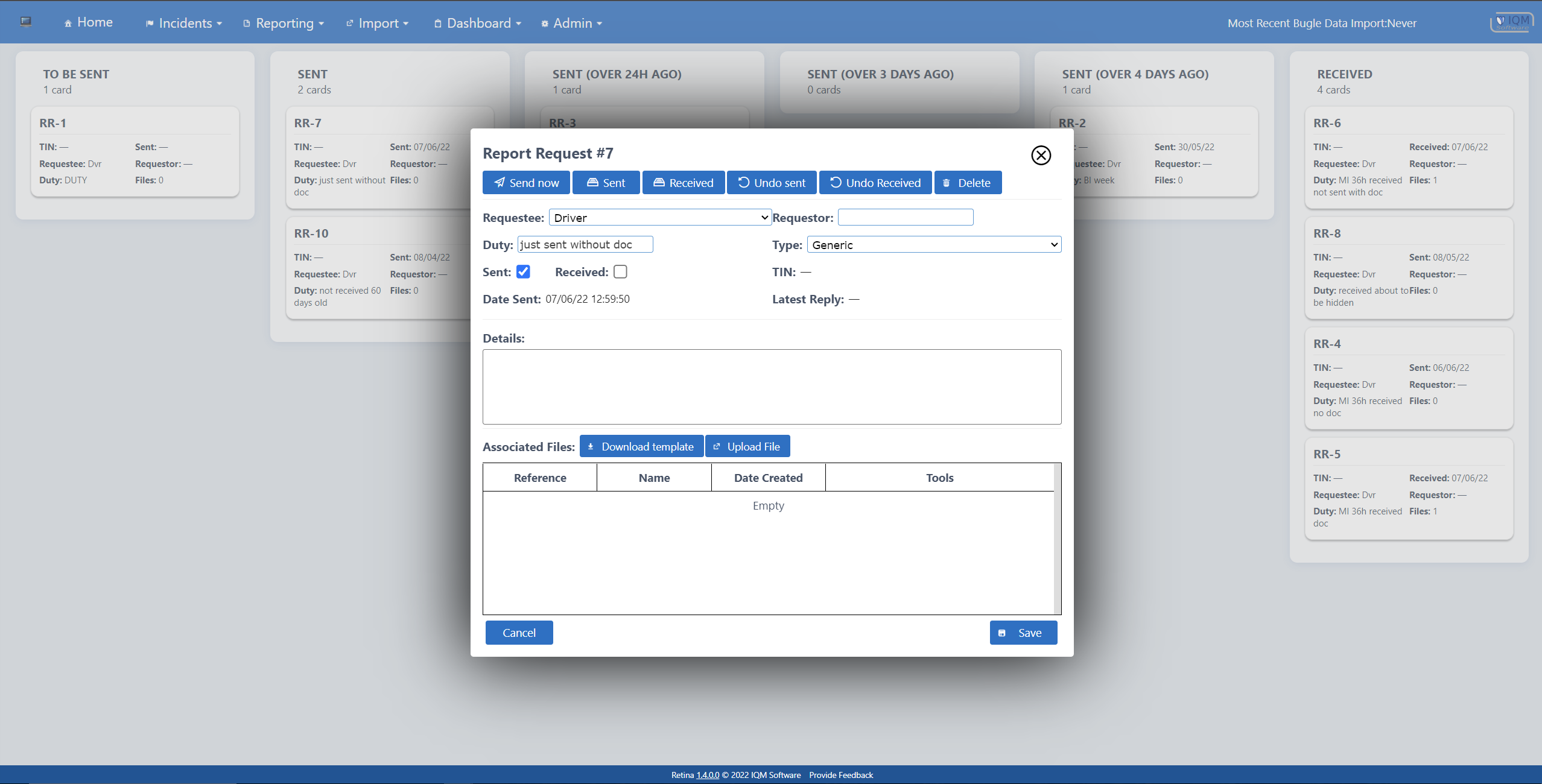Screen dimensions: 1542x784
Task: Uncheck the Sent checkbox
Action: click(523, 272)
